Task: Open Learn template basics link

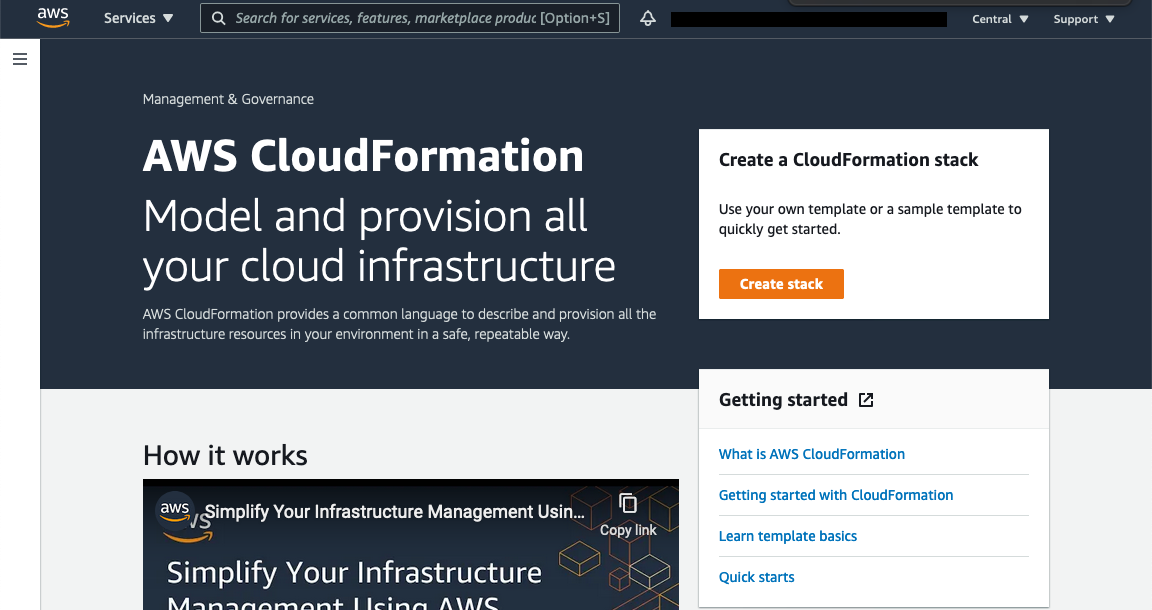Action: [x=788, y=537]
